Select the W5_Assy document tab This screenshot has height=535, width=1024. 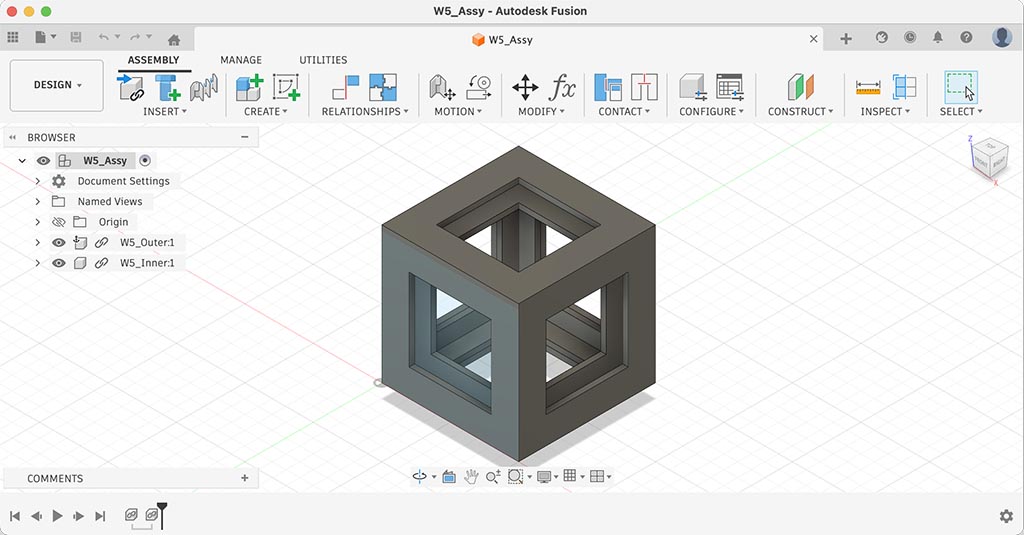point(502,40)
